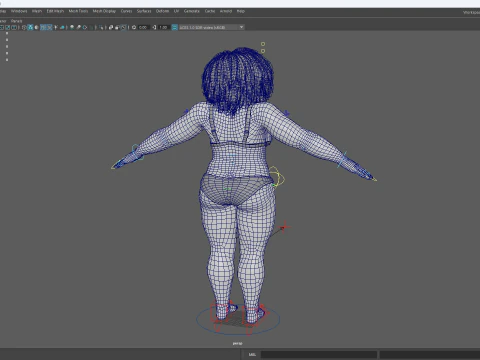Open the Curves menu
480x360 pixels.
pyautogui.click(x=126, y=11)
